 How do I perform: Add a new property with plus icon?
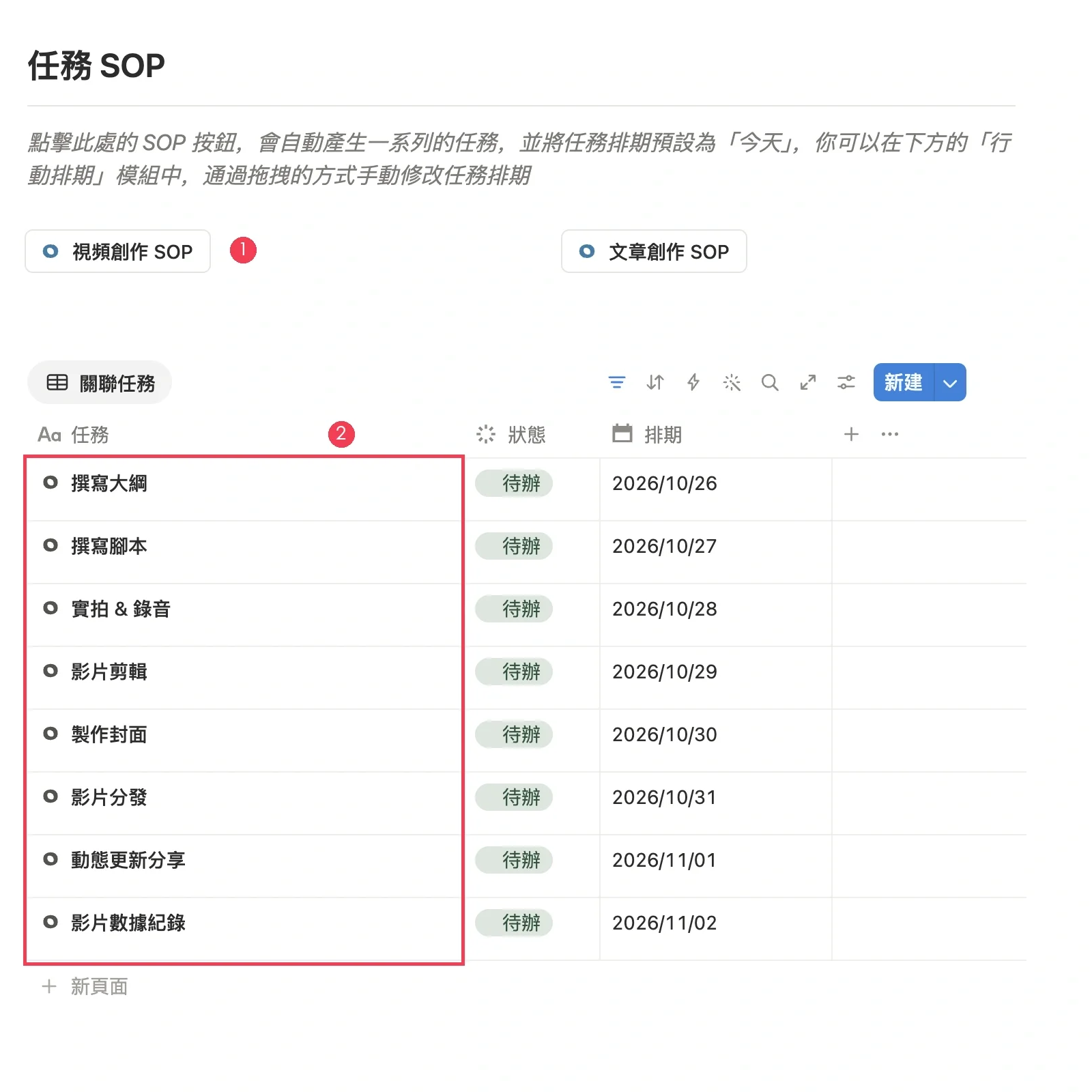click(851, 434)
